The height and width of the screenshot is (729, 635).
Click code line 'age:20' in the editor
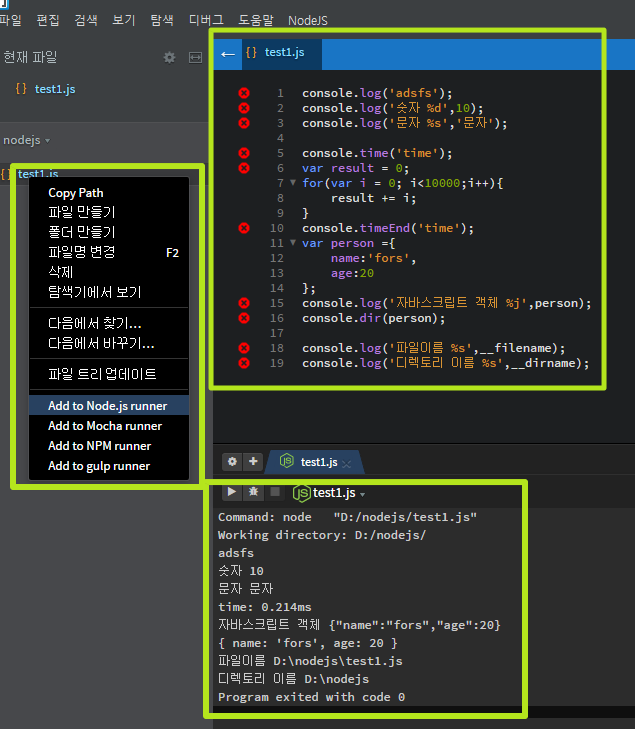(x=352, y=273)
